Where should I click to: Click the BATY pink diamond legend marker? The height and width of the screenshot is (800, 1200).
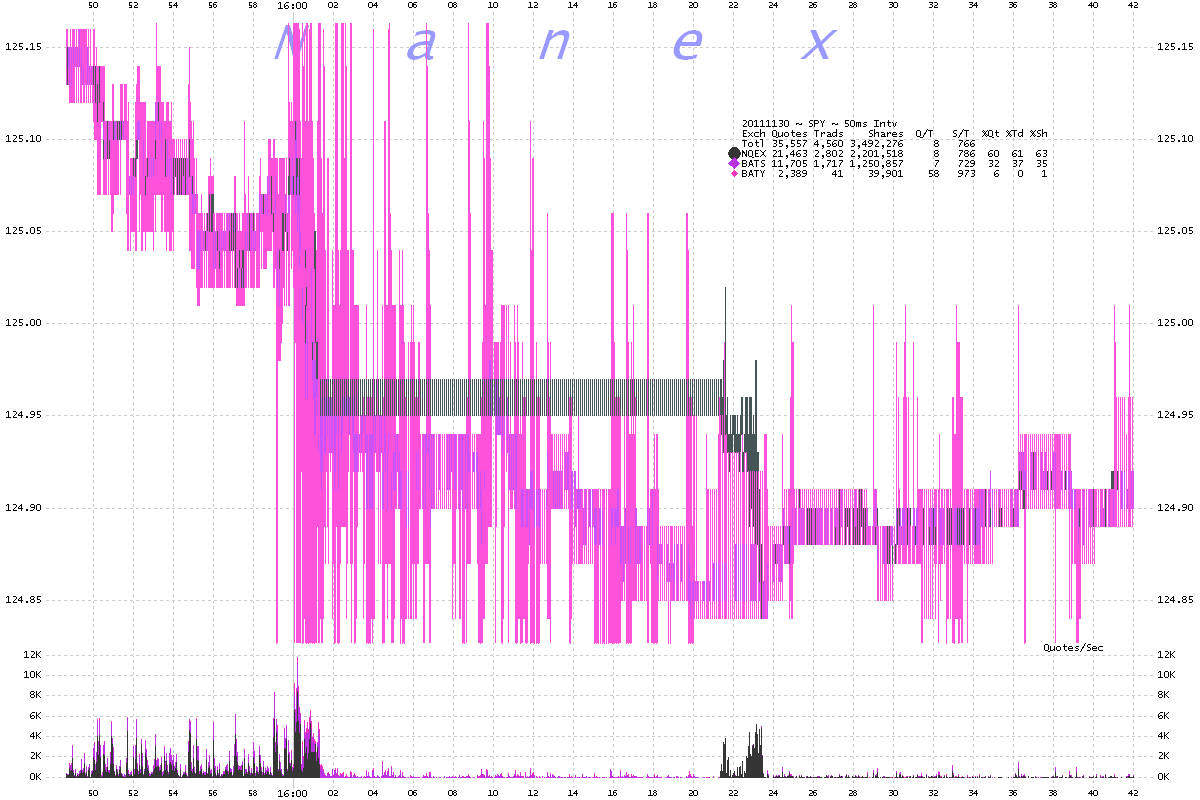734,174
